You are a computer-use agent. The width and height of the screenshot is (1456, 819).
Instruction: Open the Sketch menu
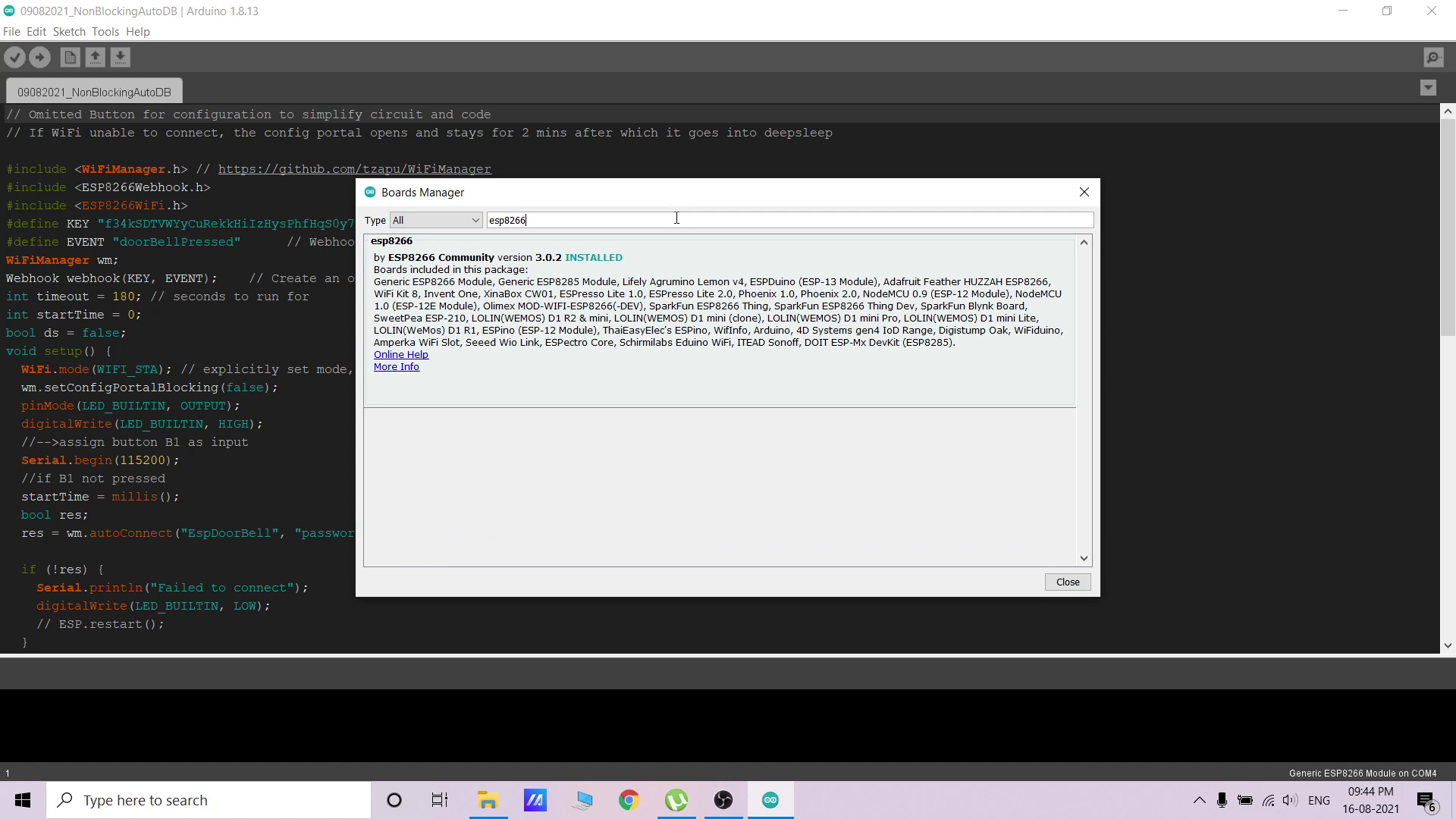point(69,32)
